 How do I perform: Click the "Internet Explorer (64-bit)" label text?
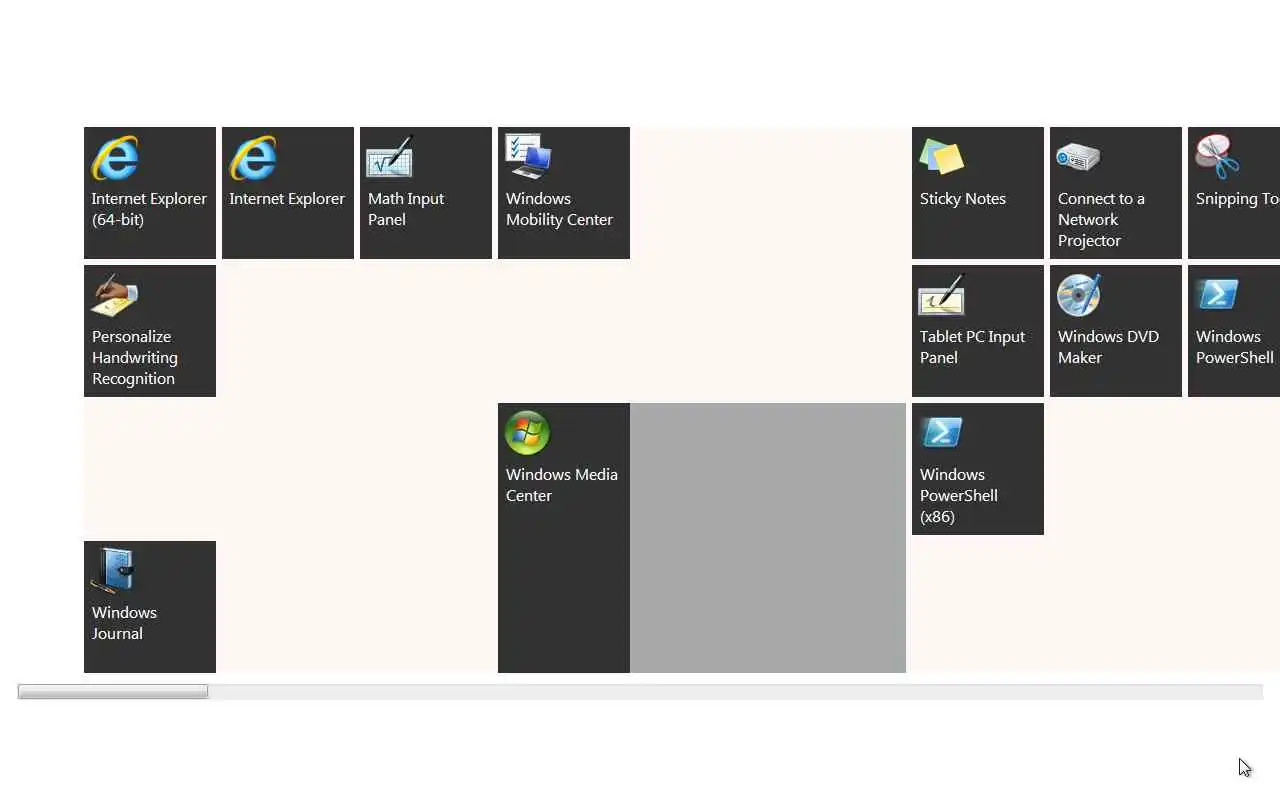(149, 209)
